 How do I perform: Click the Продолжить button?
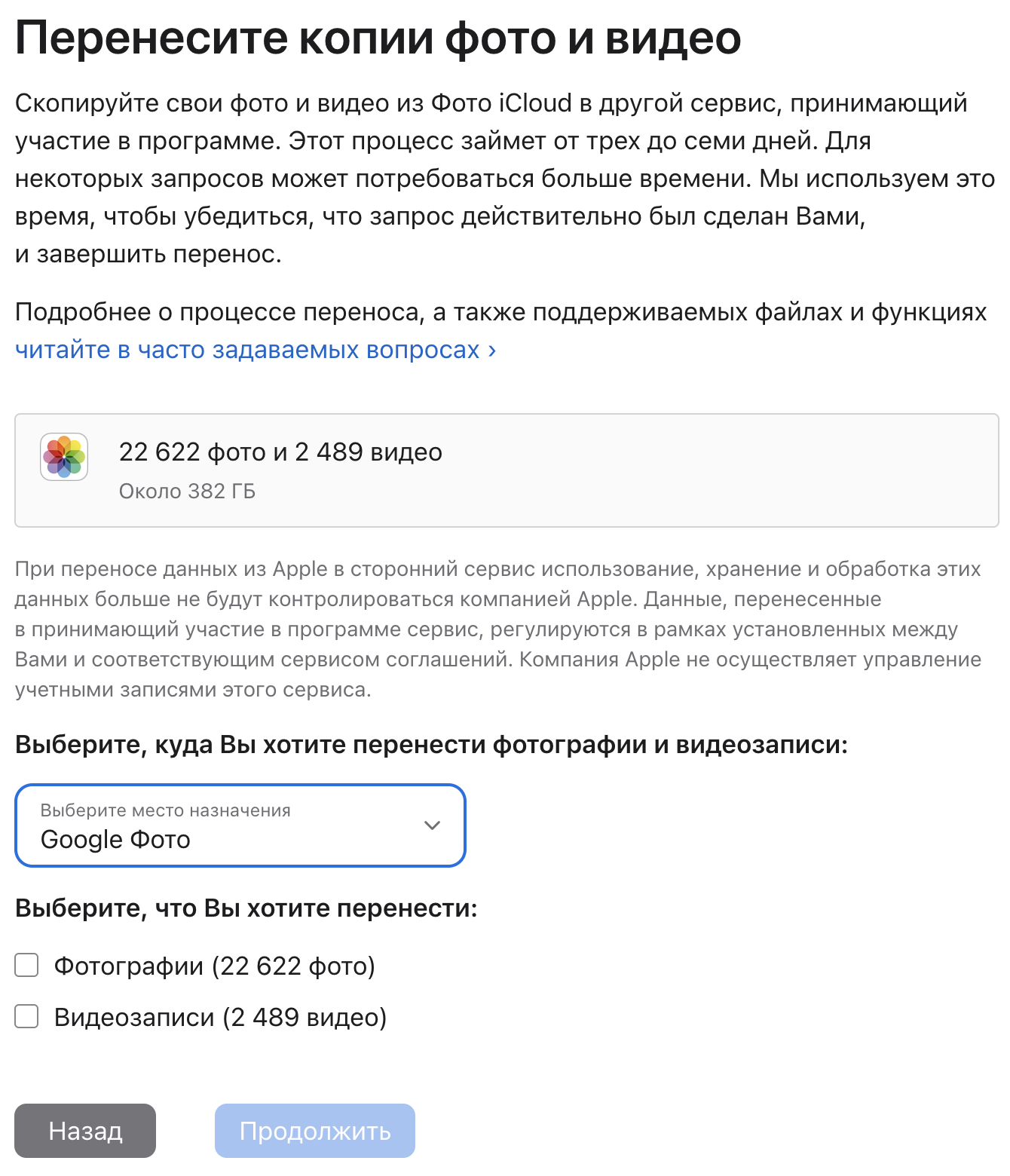click(x=315, y=1131)
